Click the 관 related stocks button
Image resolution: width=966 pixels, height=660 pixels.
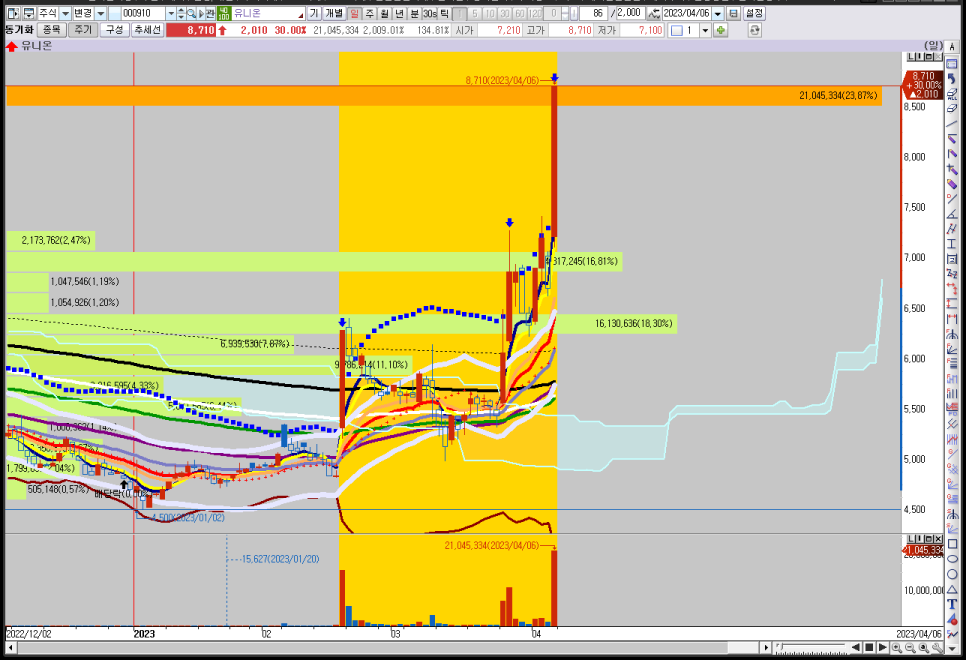pos(210,13)
